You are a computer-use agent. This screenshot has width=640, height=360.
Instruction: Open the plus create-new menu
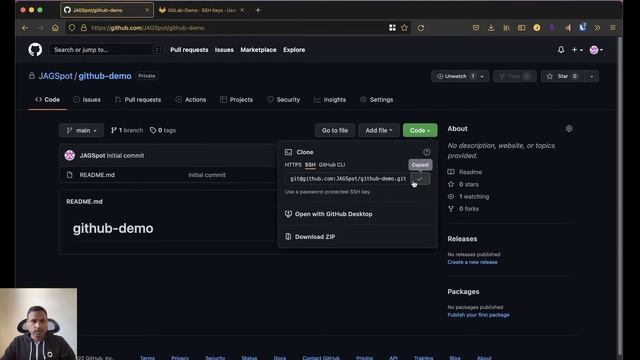(x=577, y=50)
